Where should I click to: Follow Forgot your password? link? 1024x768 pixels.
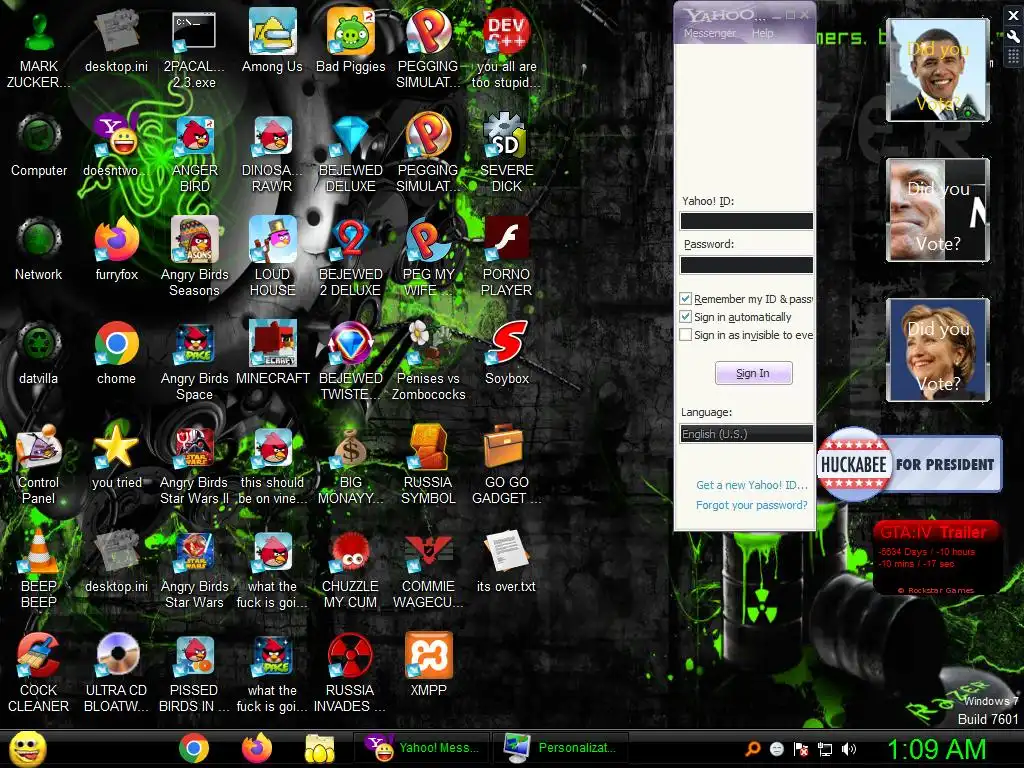point(751,505)
